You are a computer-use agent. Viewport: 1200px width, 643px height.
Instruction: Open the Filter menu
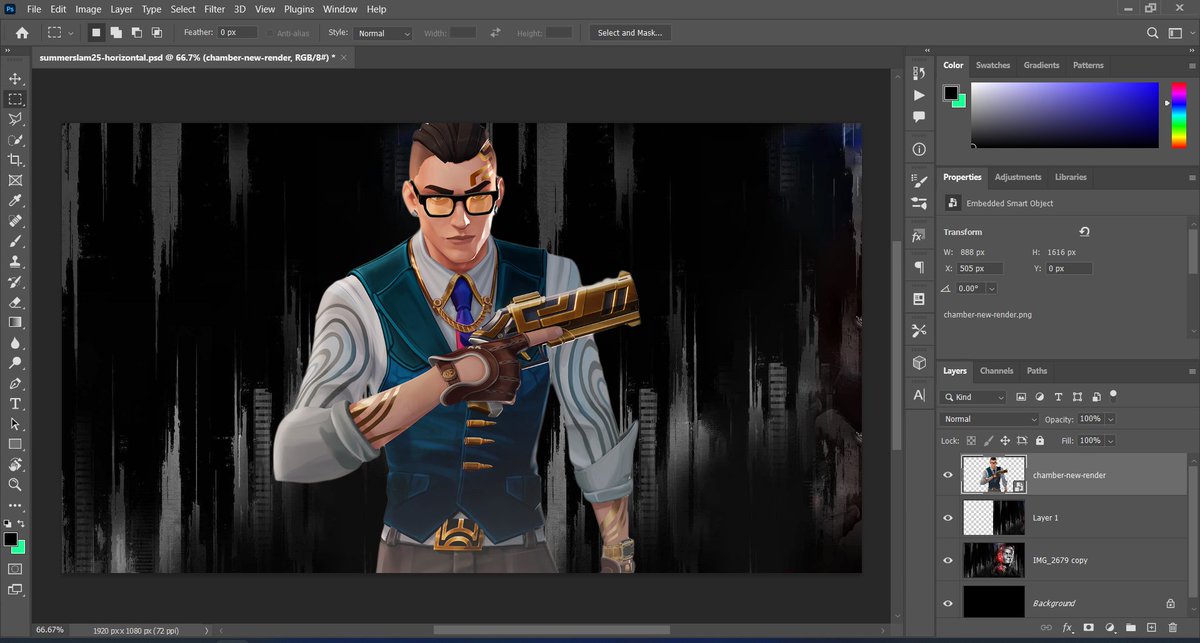214,9
